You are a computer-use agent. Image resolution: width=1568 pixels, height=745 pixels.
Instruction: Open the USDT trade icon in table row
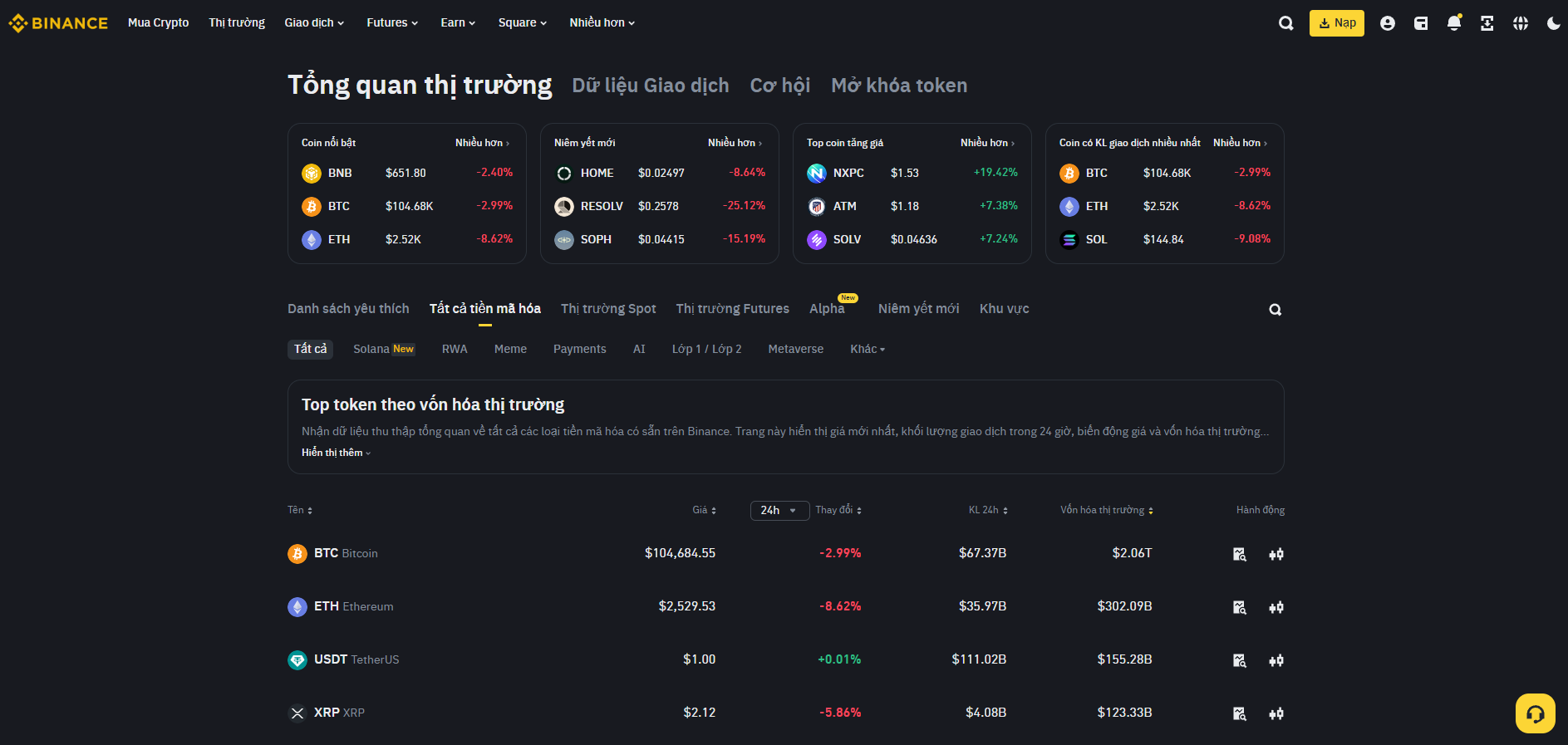point(1276,660)
